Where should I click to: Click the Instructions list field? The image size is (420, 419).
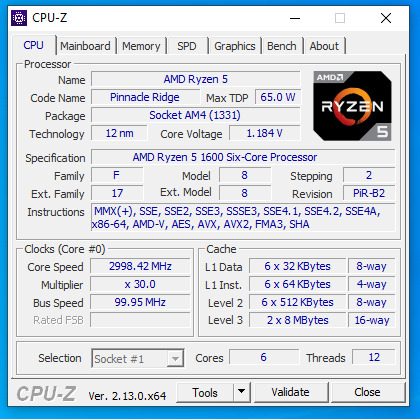[243, 217]
